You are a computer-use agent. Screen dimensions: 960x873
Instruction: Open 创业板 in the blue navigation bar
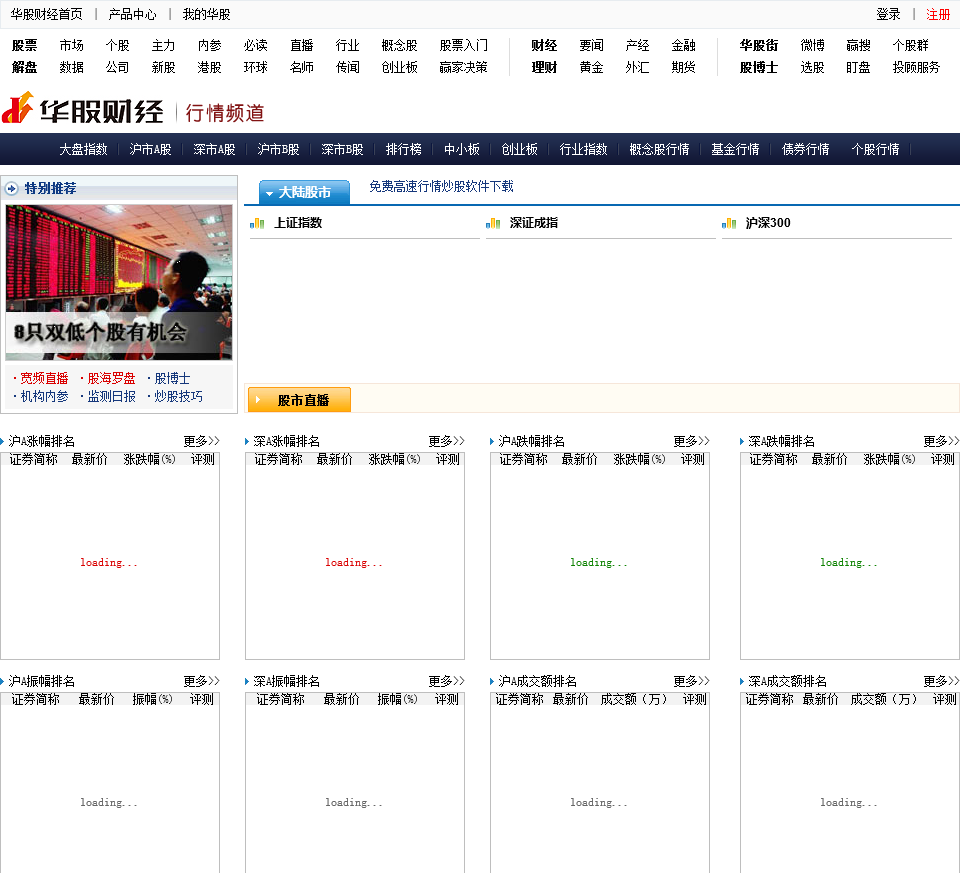[519, 149]
